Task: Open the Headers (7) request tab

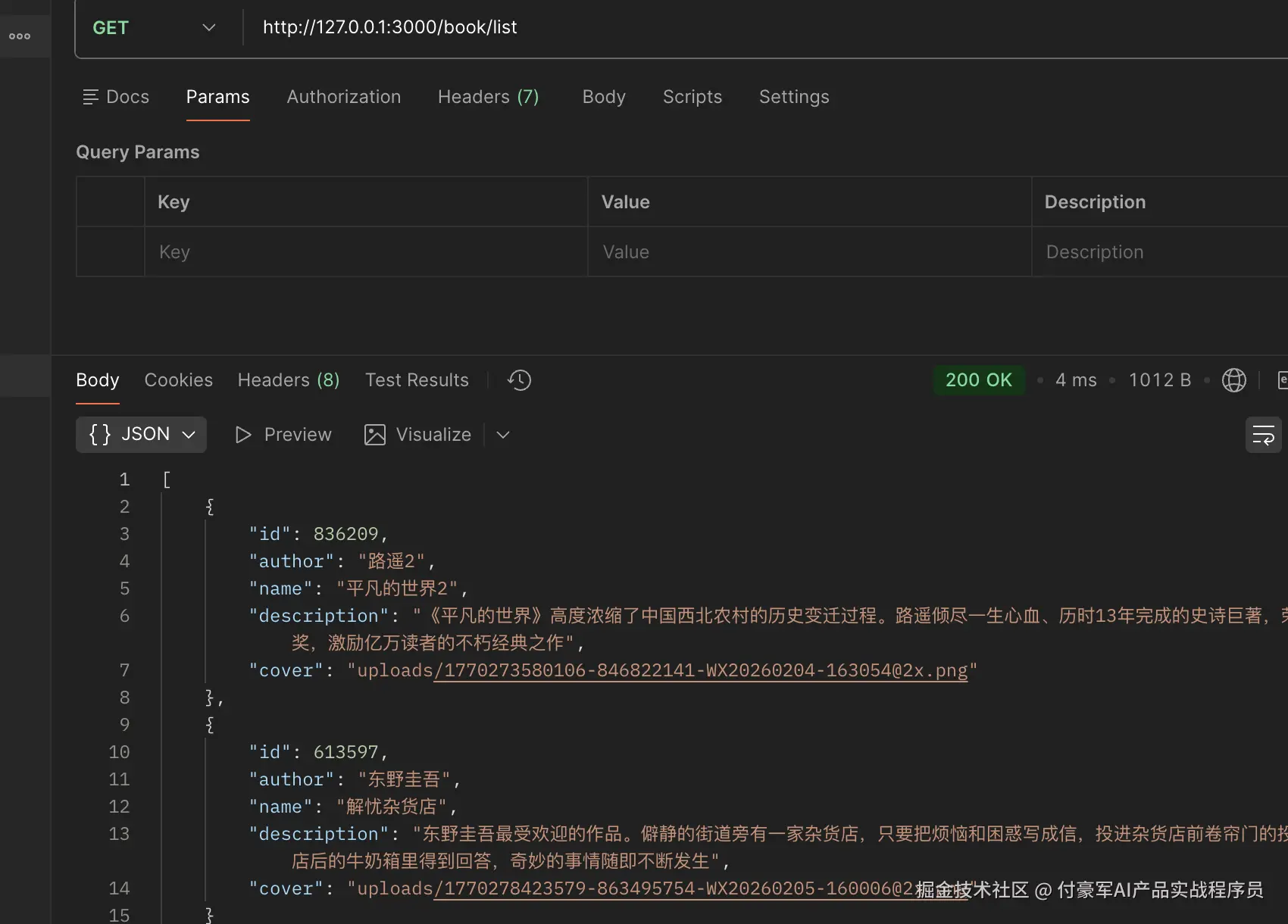Action: click(488, 97)
